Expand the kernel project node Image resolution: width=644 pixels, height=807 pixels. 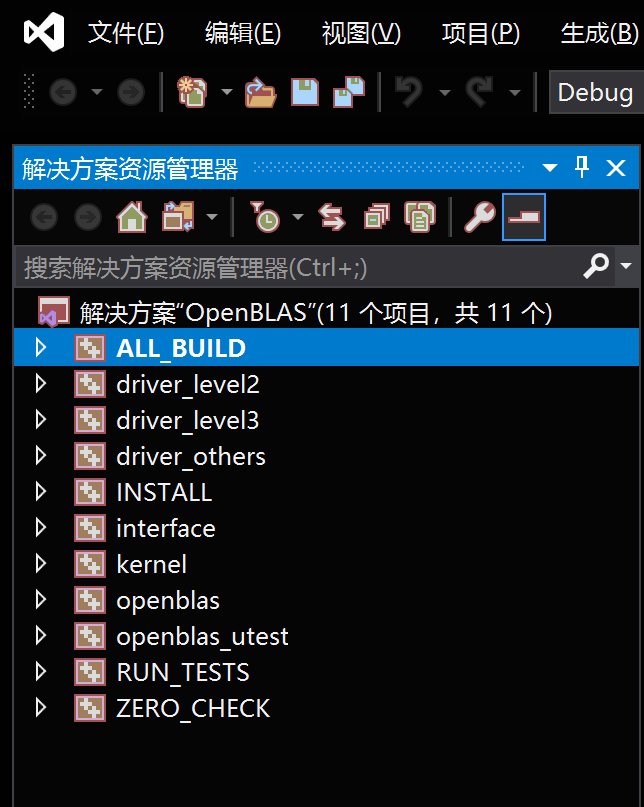click(41, 564)
